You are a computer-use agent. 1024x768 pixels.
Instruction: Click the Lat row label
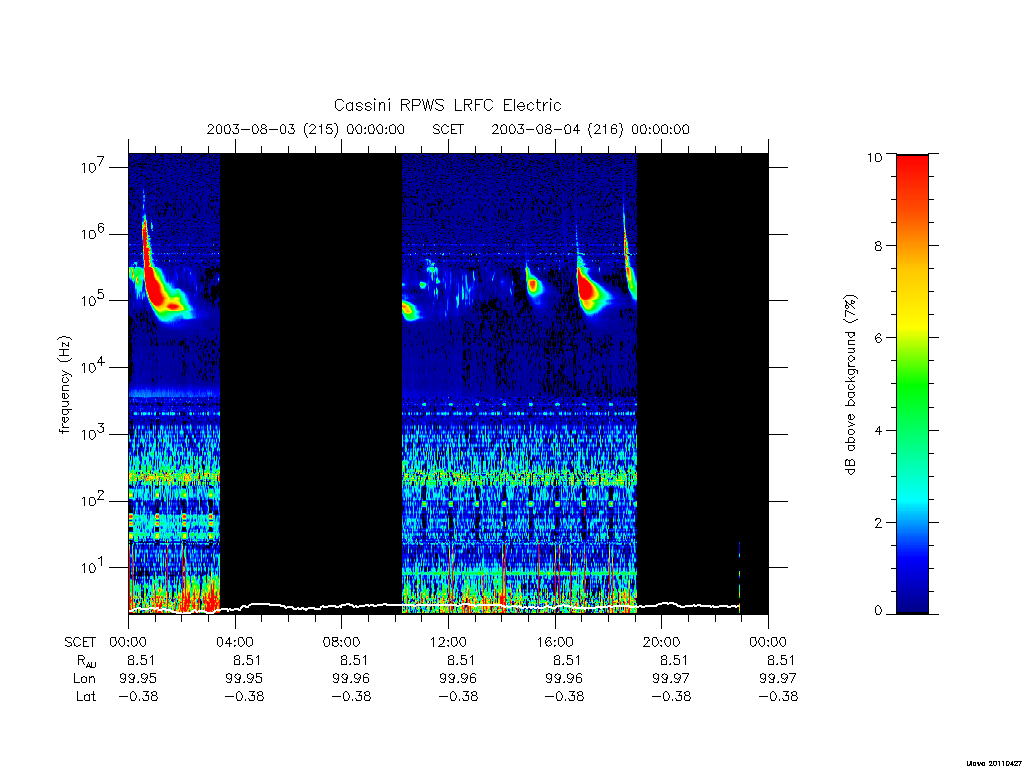(86, 696)
